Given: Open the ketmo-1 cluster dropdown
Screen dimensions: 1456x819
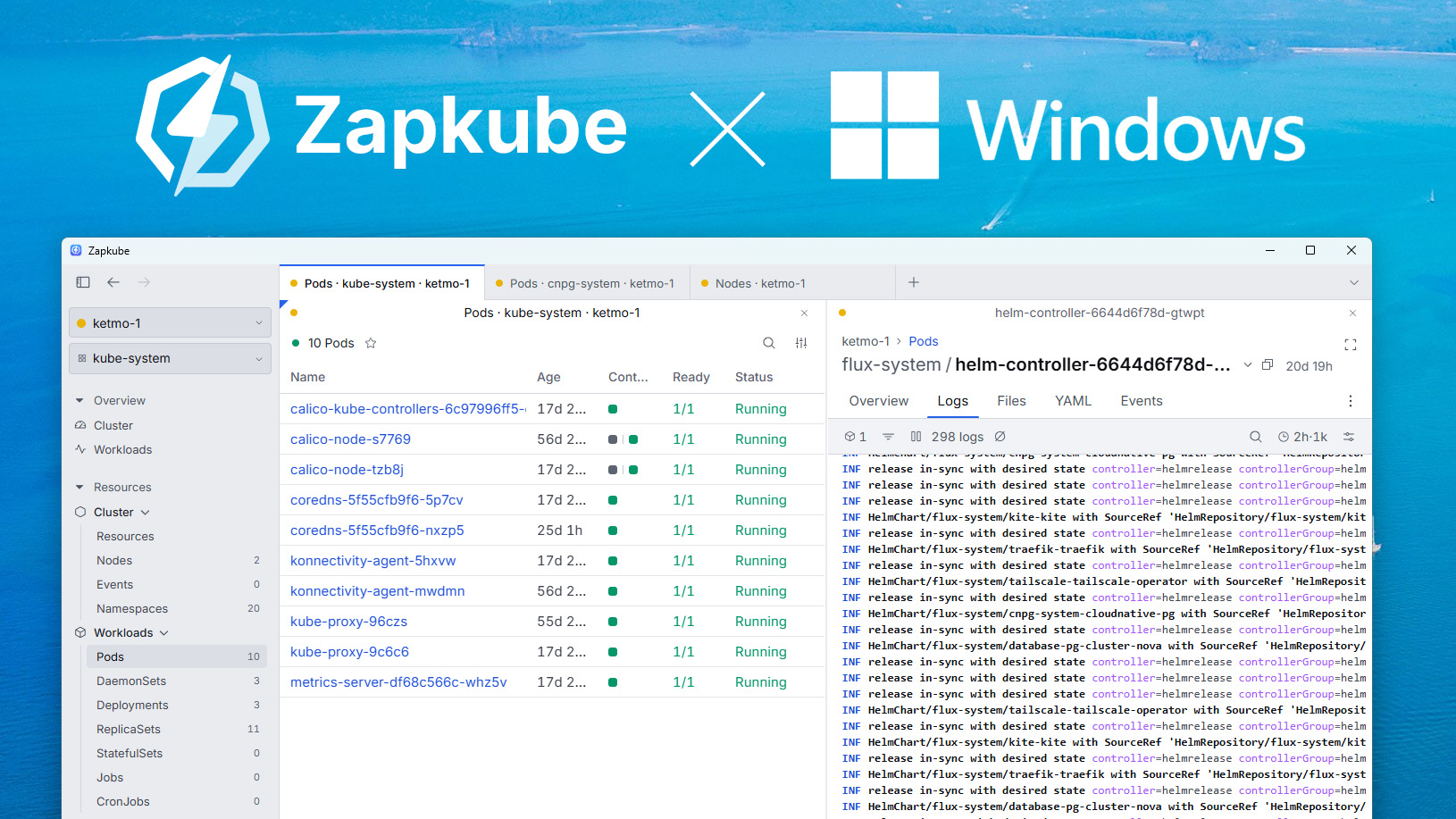Looking at the screenshot, I should 170,323.
